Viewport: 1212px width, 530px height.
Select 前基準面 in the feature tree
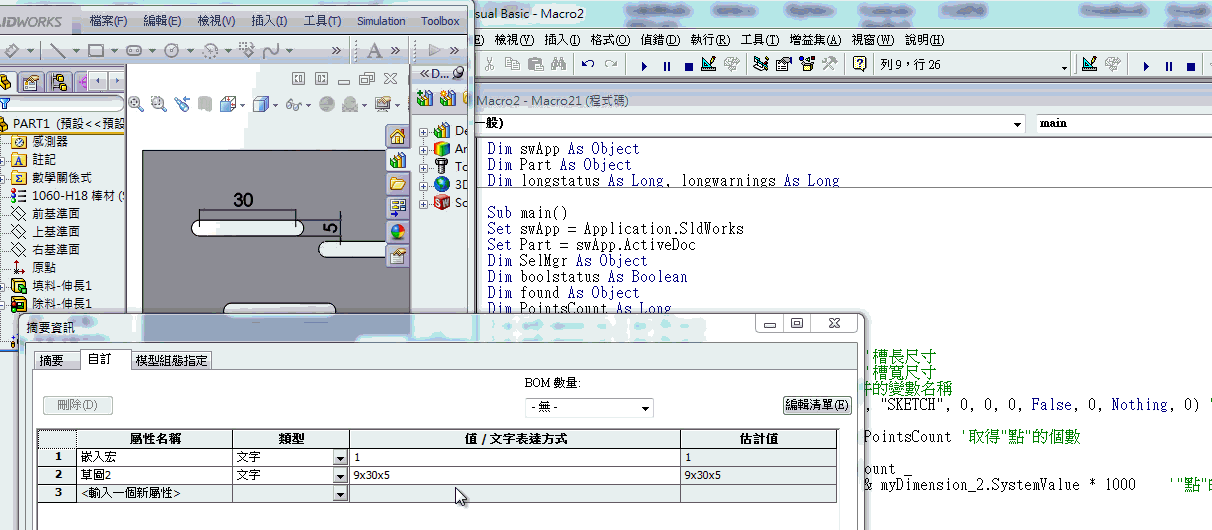[55, 214]
